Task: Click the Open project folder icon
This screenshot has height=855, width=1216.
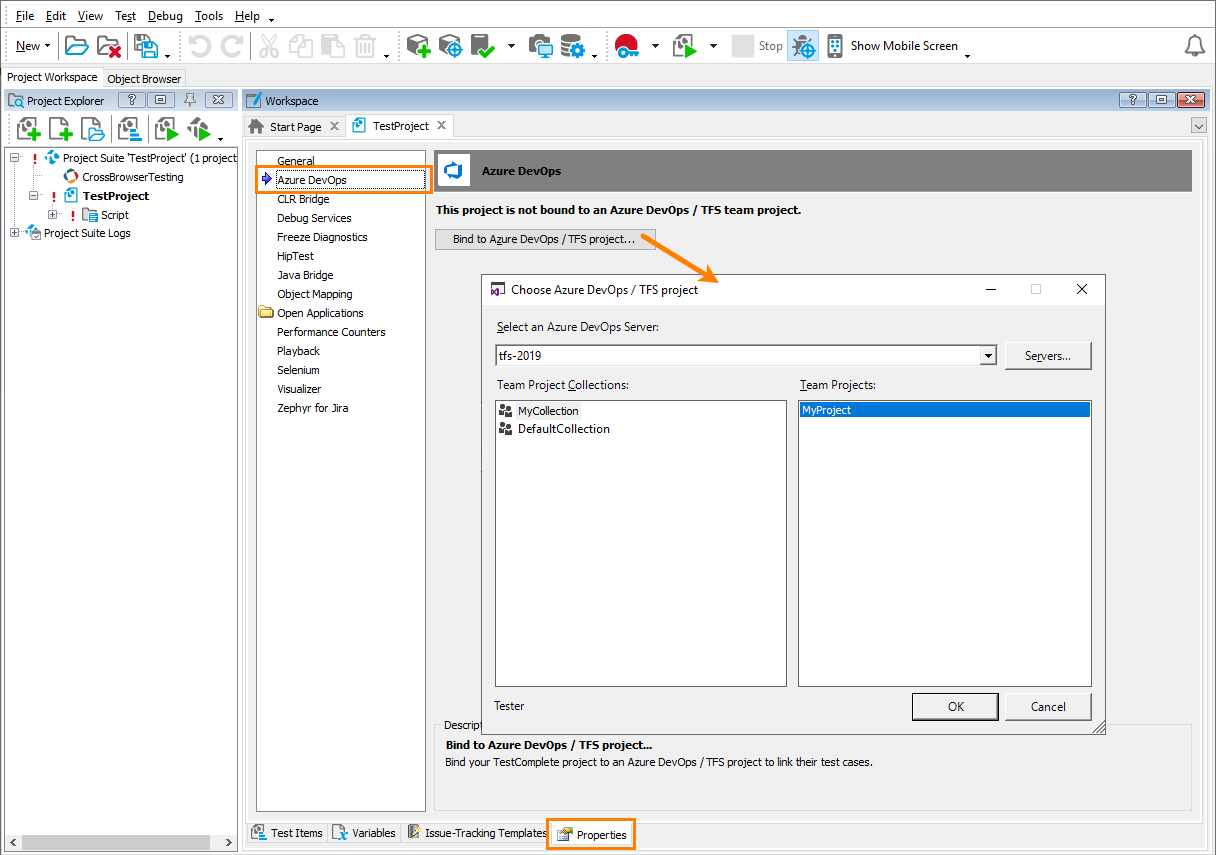Action: point(77,46)
